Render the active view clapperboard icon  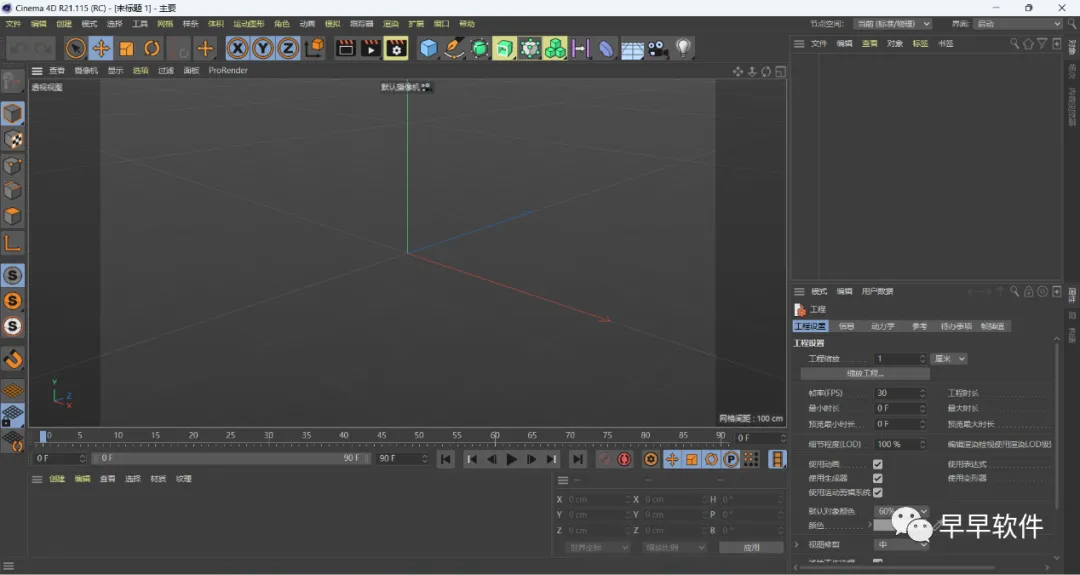pos(346,48)
